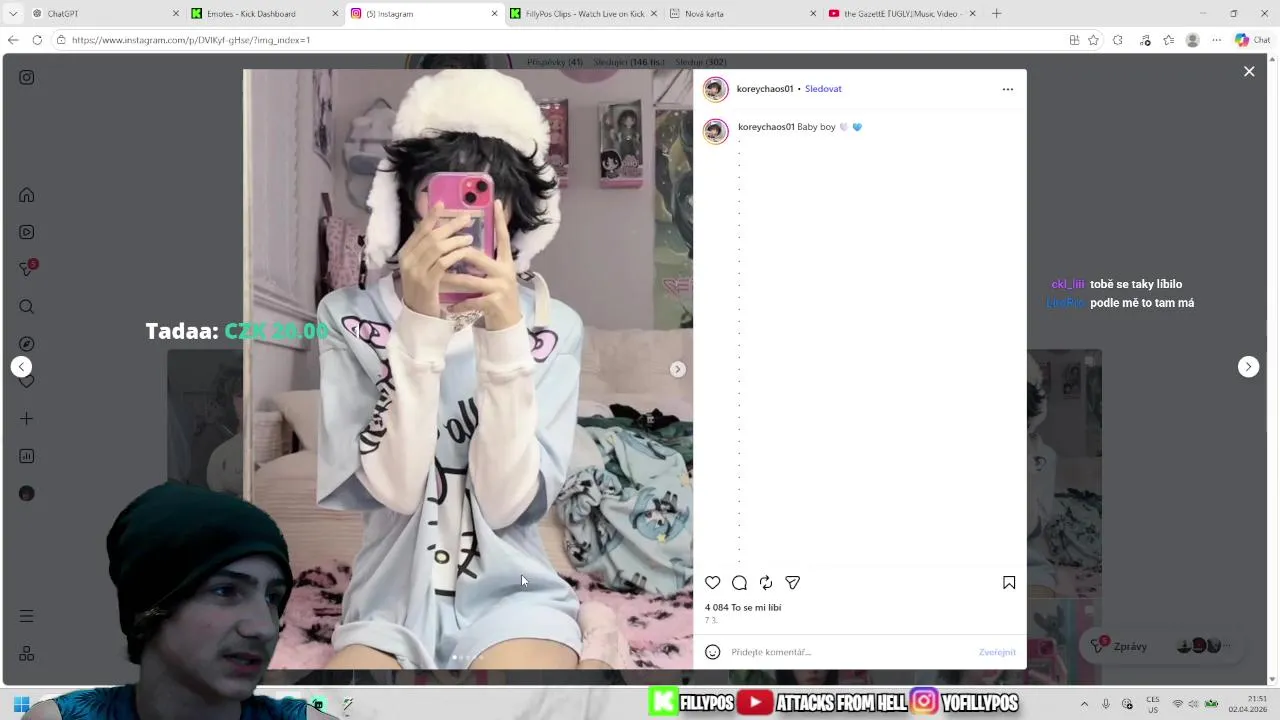This screenshot has height=720, width=1280.
Task: Open koreychaos01 profile from header username
Action: pos(765,89)
